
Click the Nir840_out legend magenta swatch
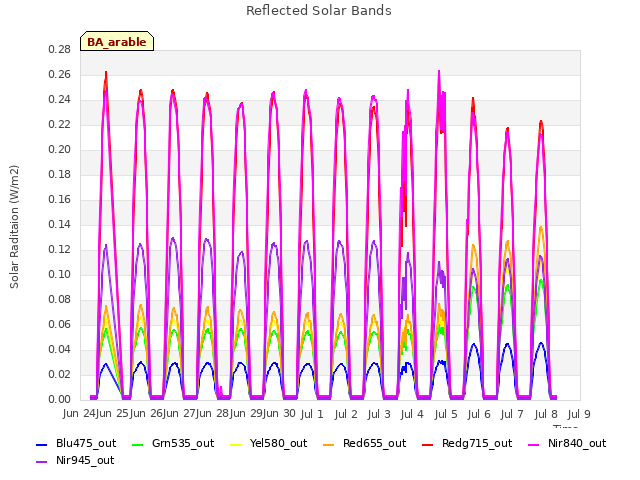tap(533, 444)
